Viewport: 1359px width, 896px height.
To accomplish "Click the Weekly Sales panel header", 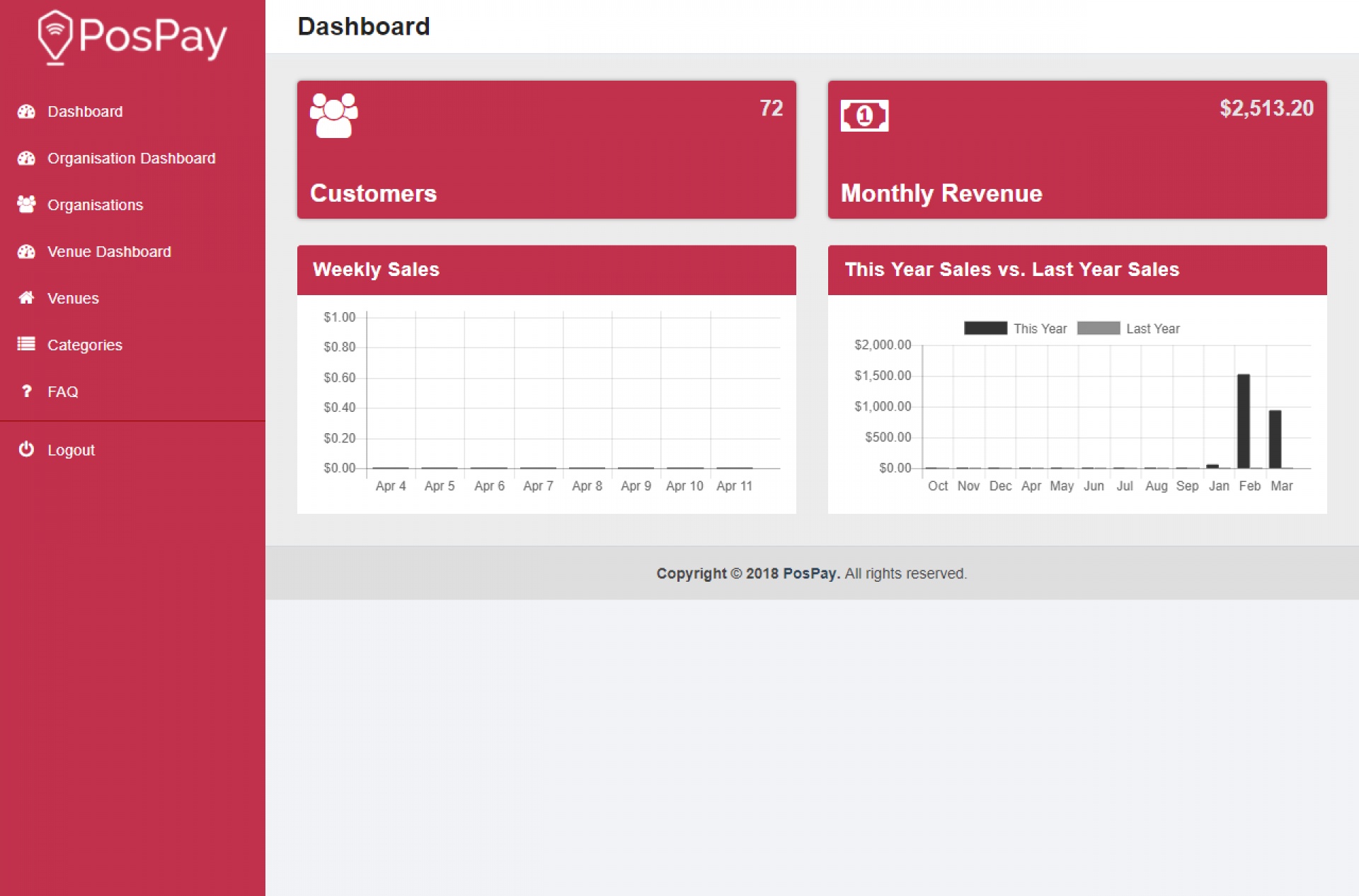I will (546, 270).
